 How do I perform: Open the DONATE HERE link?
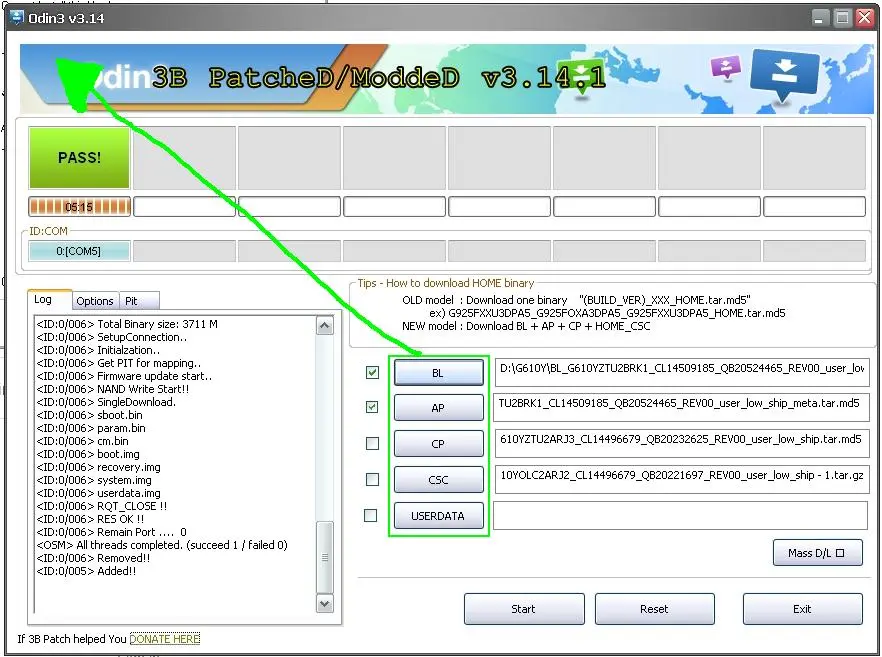(165, 639)
